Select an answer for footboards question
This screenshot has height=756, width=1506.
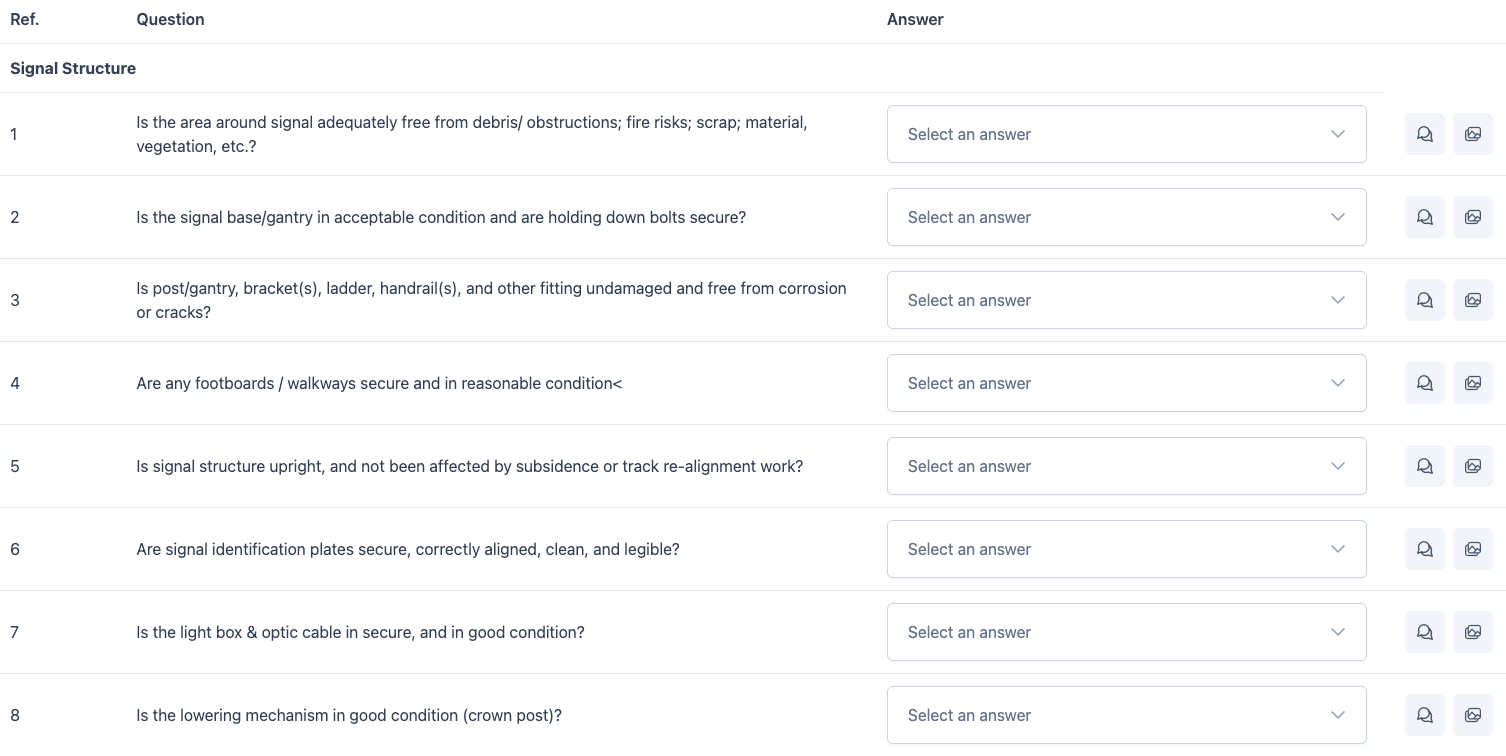pyautogui.click(x=1126, y=383)
